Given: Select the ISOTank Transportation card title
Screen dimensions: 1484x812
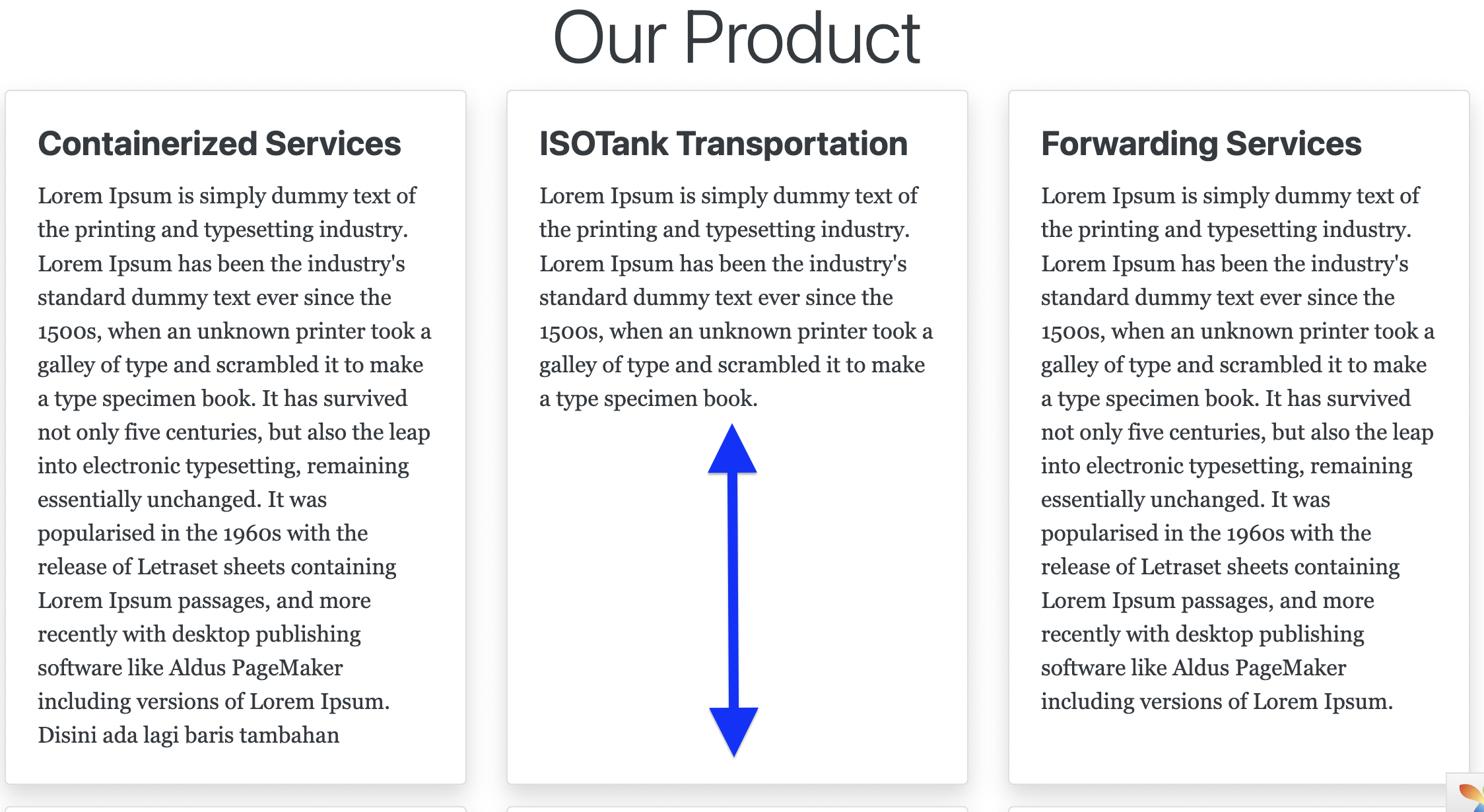Looking at the screenshot, I should 724,144.
